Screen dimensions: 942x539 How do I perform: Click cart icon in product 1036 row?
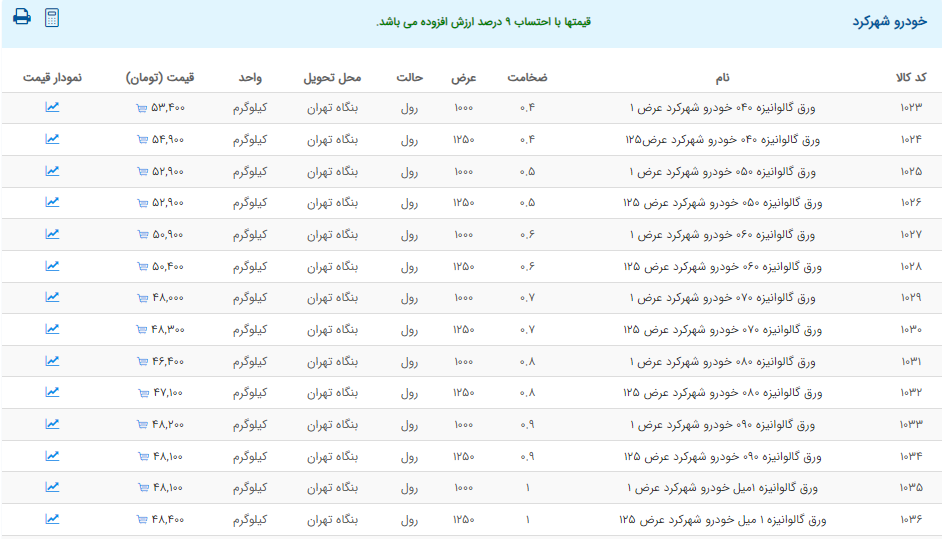point(141,520)
